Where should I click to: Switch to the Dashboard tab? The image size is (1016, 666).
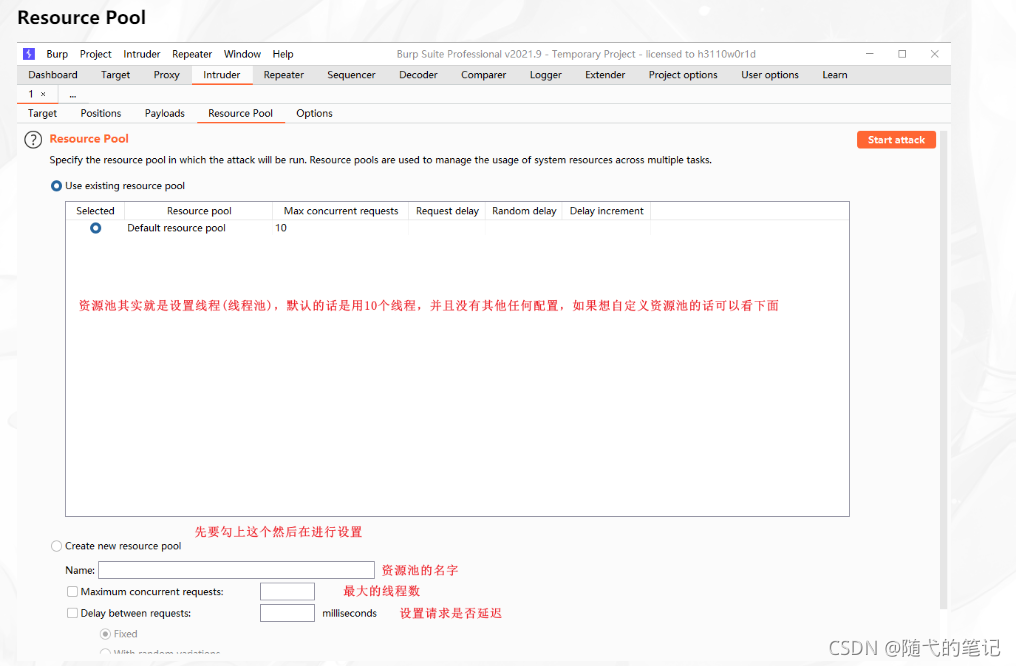[52, 75]
